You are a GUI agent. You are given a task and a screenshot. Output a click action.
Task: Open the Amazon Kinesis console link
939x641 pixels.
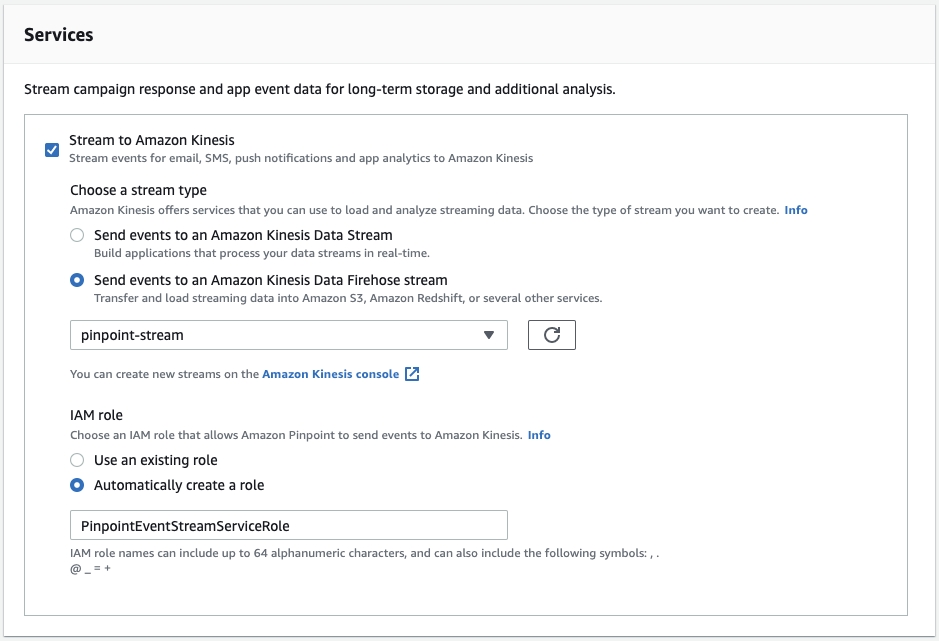[x=330, y=374]
